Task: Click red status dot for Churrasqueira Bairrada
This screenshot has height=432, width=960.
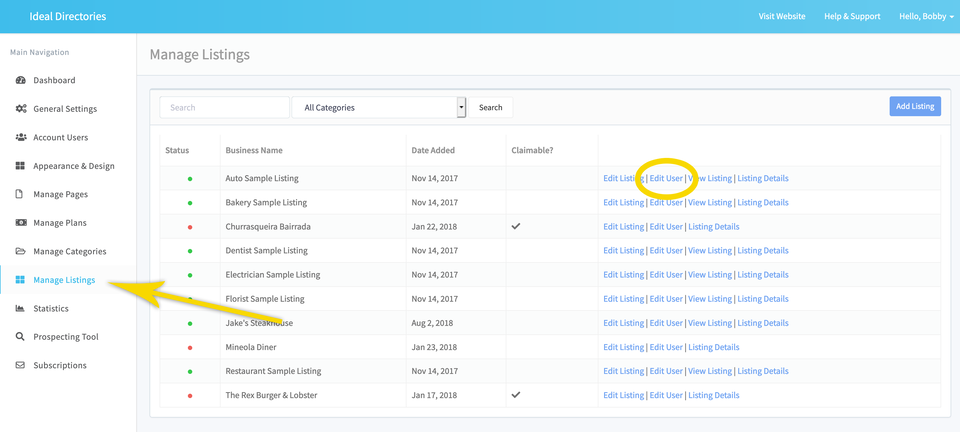Action: tap(190, 227)
